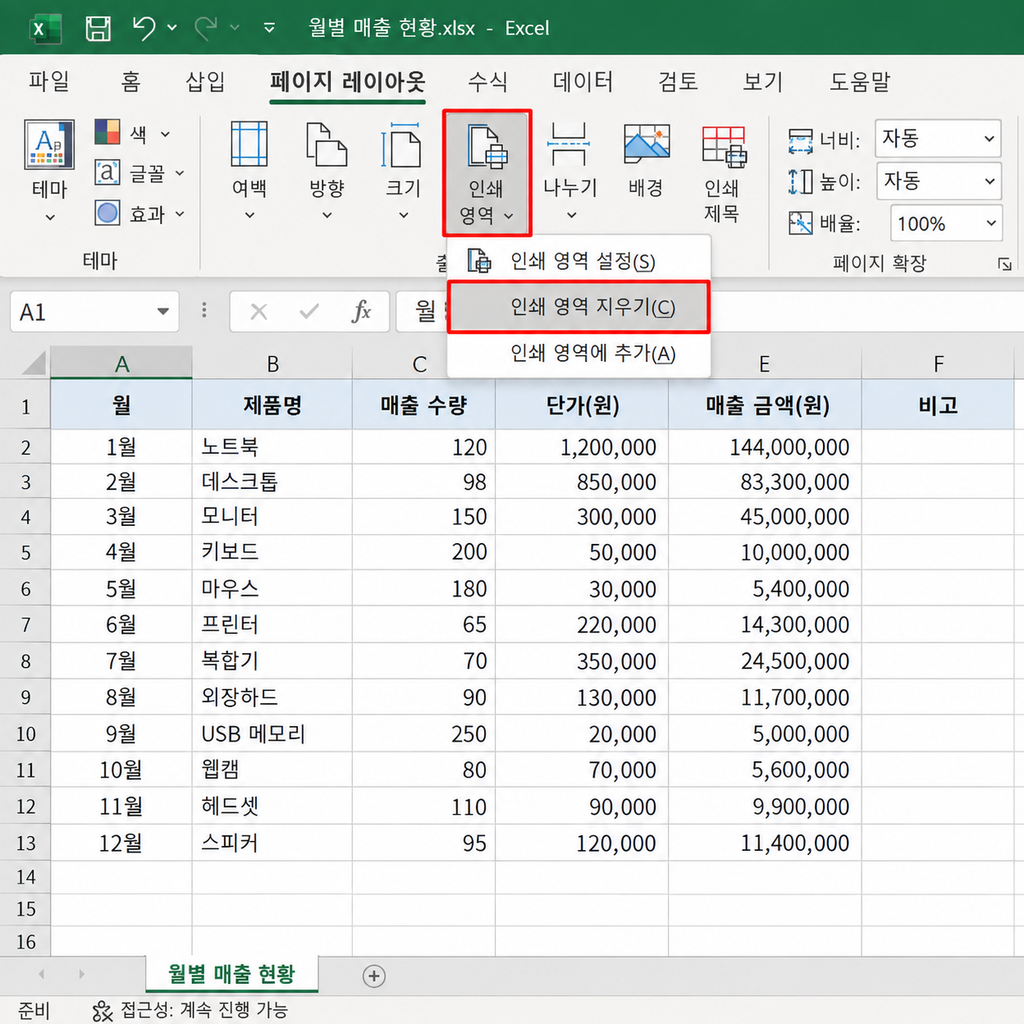Click the 배율 scale icon

801,223
